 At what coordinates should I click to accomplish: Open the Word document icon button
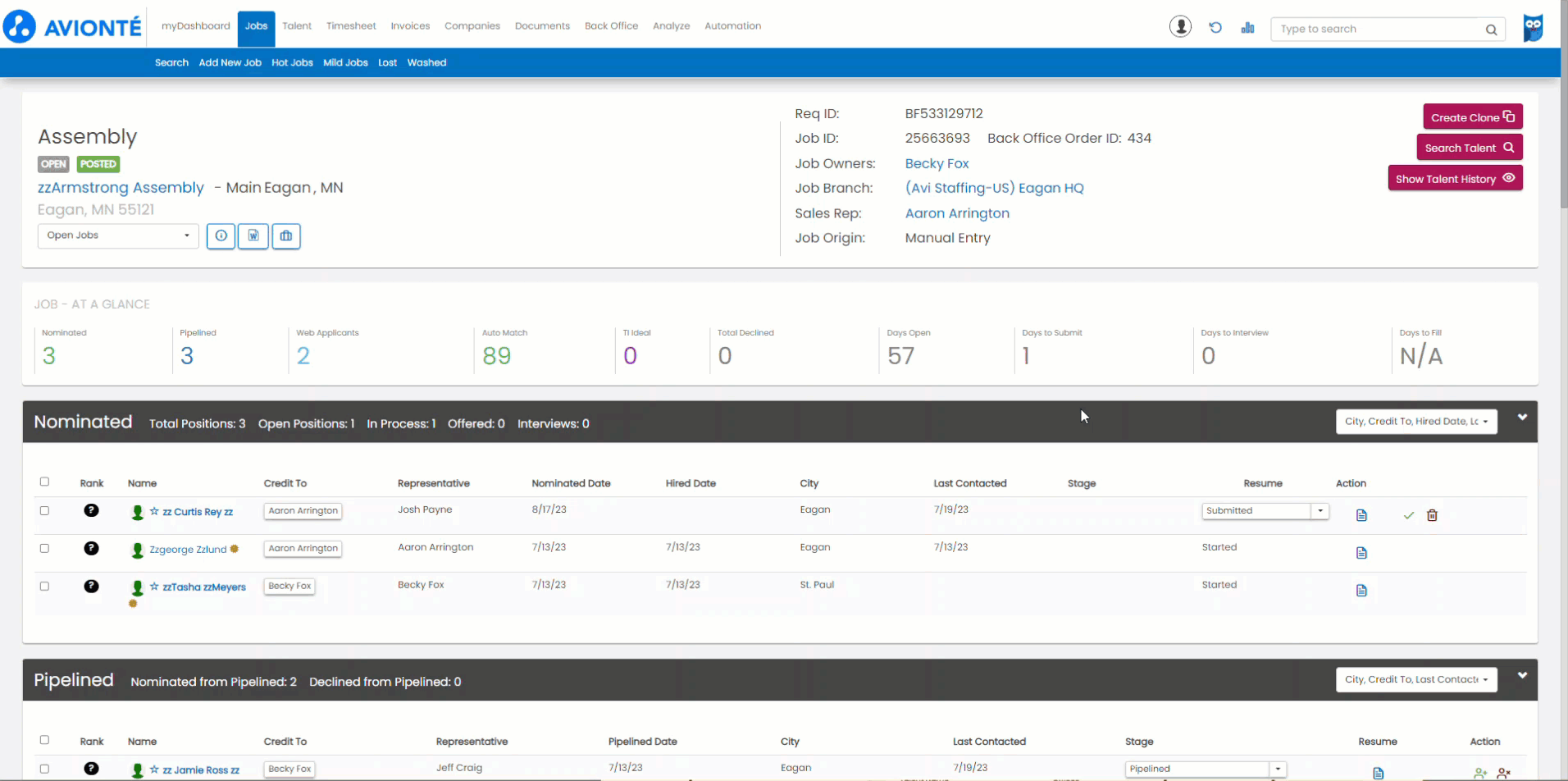tap(253, 236)
